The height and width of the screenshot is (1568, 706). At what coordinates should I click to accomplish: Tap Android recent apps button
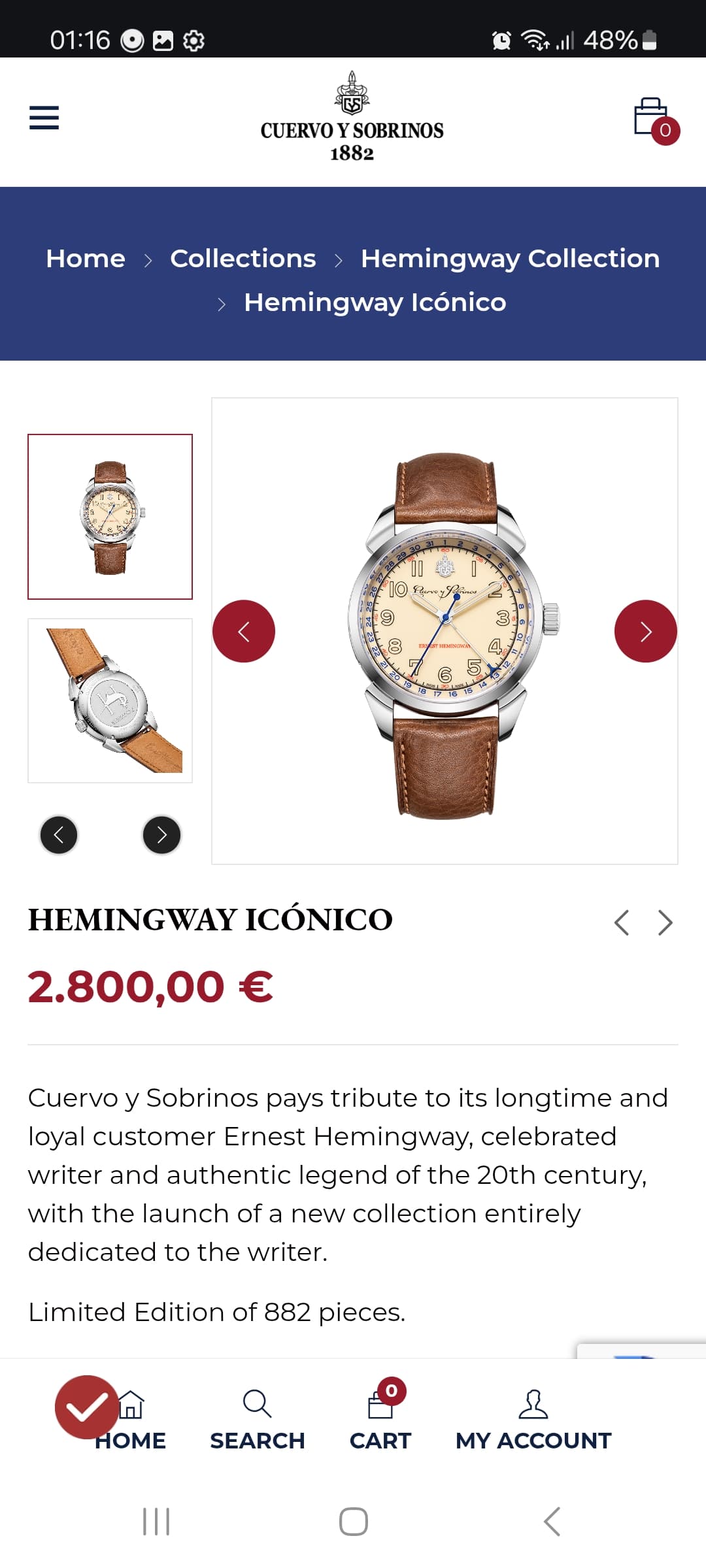tap(156, 1522)
